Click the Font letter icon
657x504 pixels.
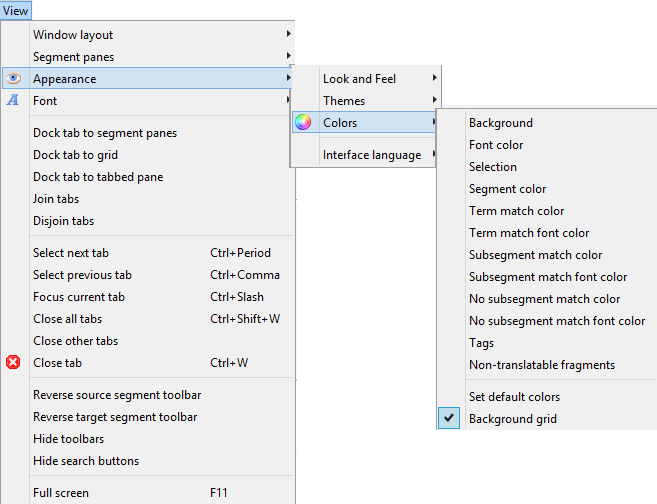click(x=13, y=101)
